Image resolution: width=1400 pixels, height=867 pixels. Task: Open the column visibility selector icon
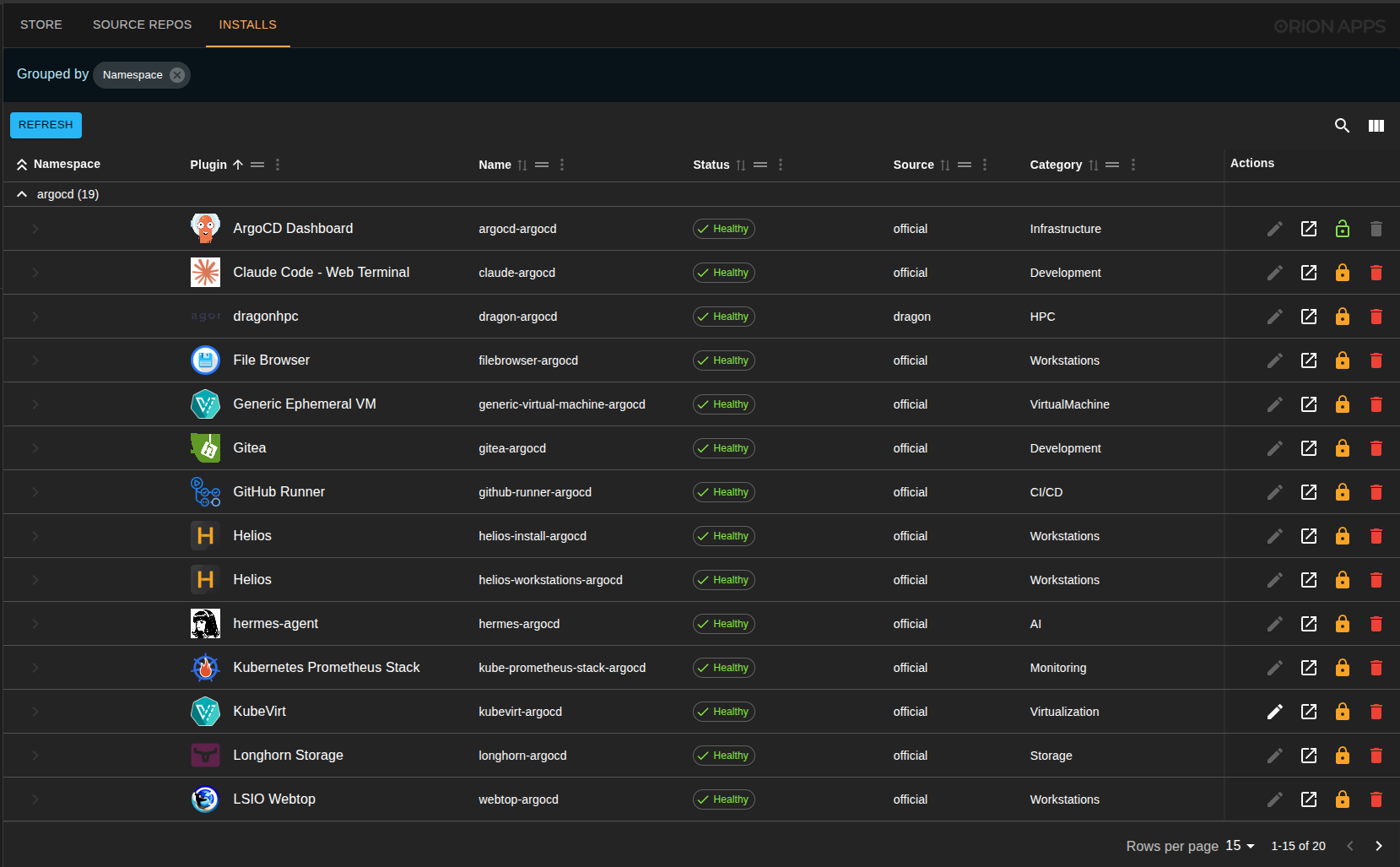point(1376,126)
